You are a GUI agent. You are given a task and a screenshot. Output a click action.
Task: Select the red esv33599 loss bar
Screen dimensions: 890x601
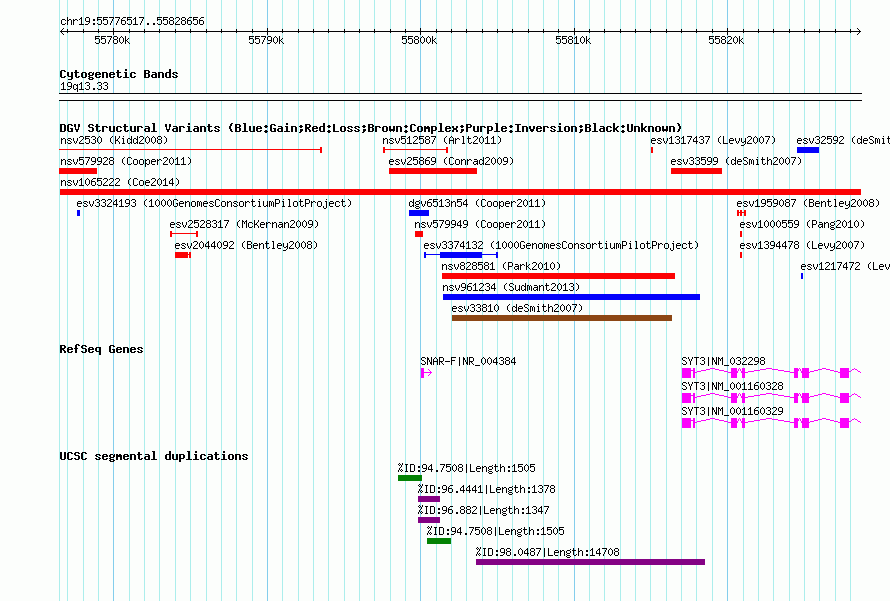[x=696, y=171]
